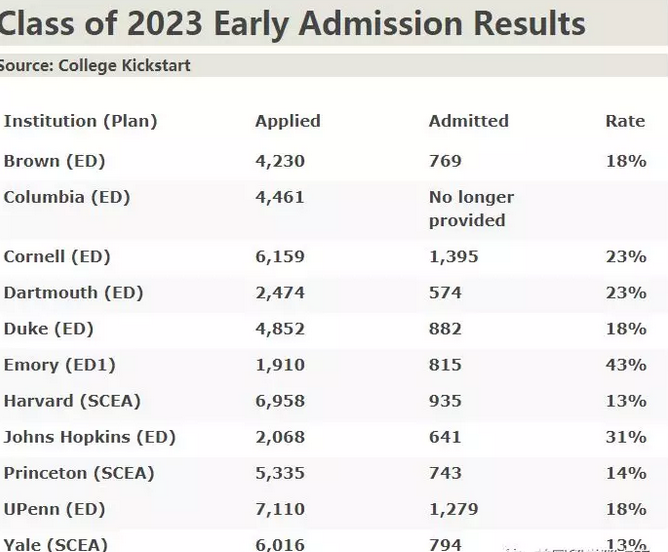Click the Dartmouth (ED) institution name
This screenshot has height=552, width=668.
coord(74,293)
